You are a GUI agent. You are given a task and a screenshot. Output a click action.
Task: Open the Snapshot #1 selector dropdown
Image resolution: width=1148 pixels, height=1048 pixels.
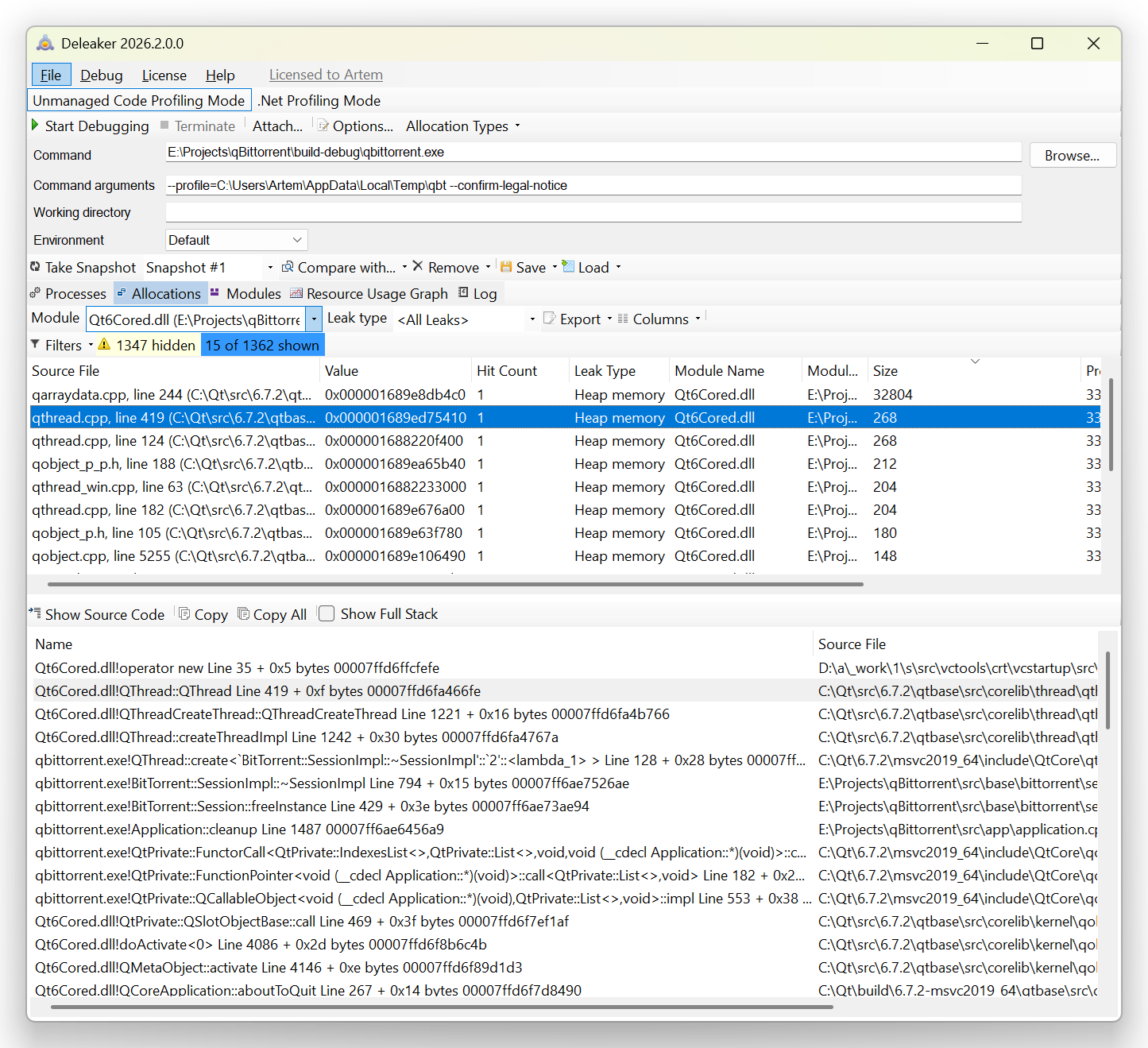pos(270,267)
